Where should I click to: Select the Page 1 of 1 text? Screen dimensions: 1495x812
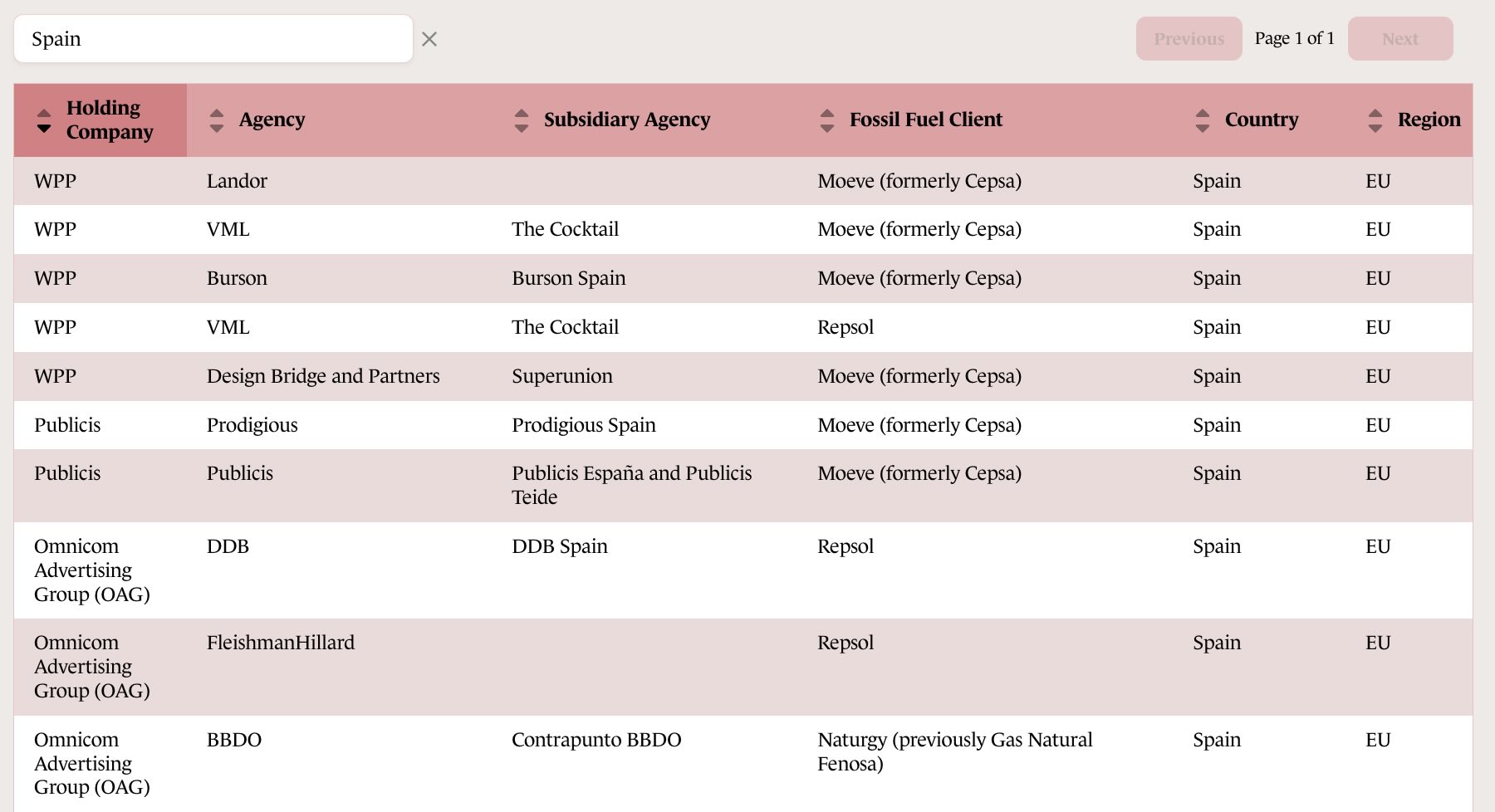point(1295,39)
